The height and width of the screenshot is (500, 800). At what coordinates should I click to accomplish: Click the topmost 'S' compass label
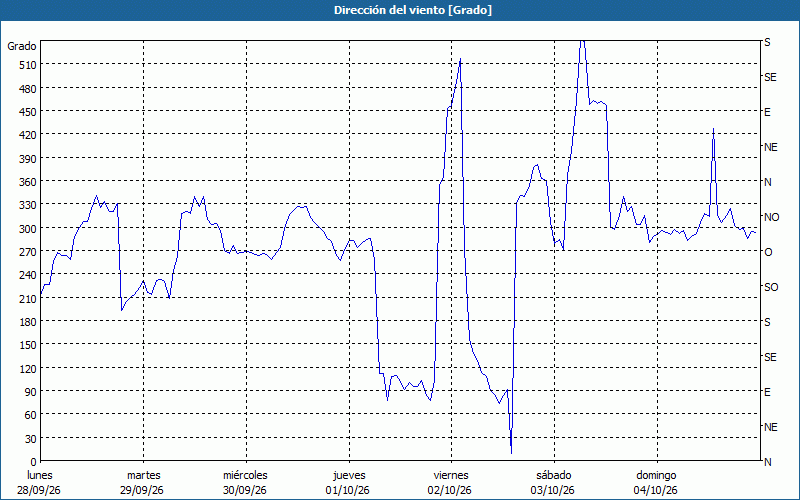(x=767, y=42)
